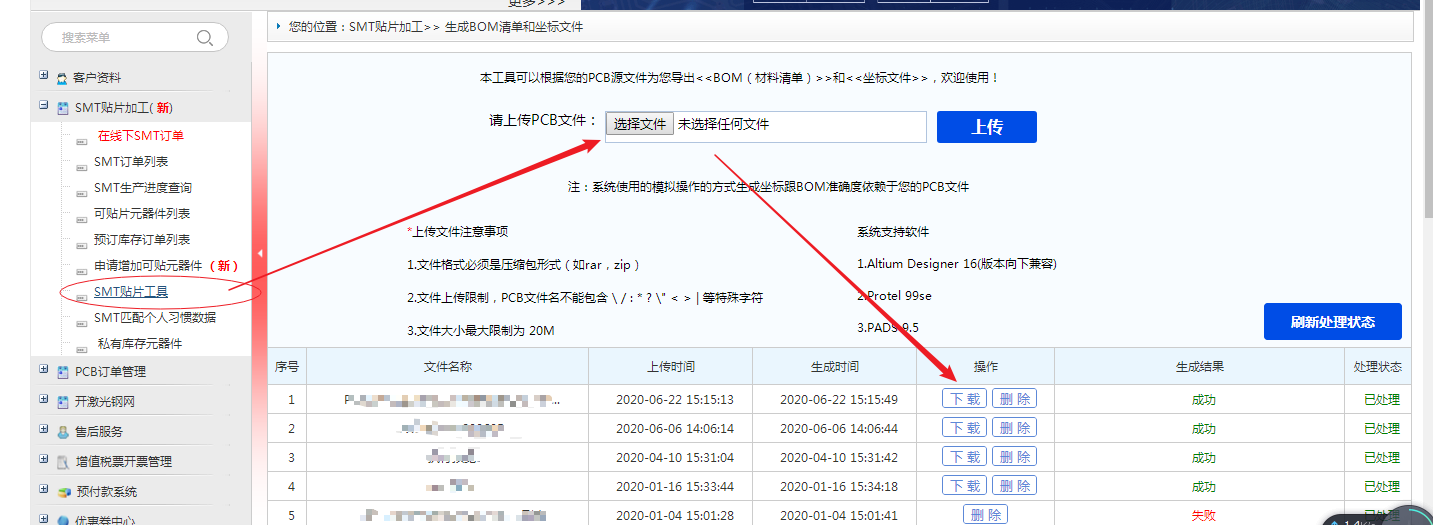1433x525 pixels.
Task: Download the file in row 1
Action: click(x=964, y=399)
